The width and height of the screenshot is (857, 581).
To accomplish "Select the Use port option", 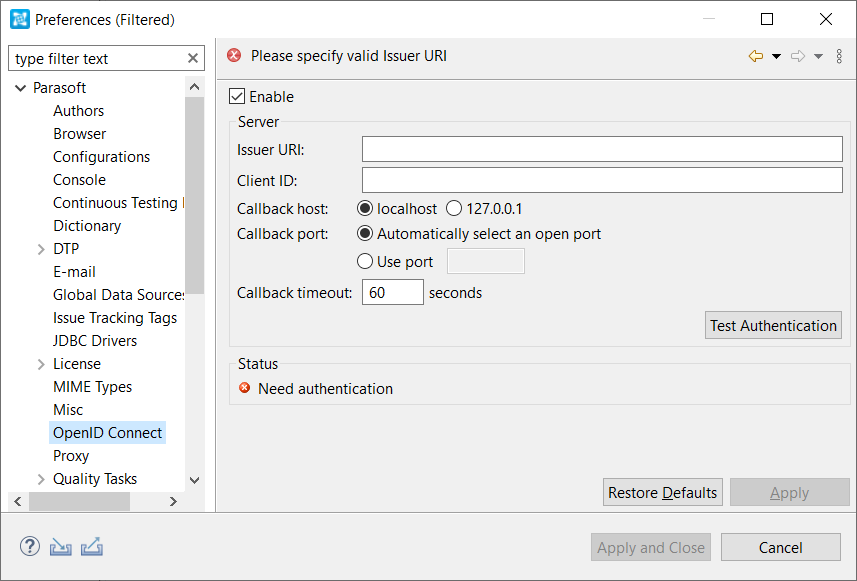I will click(x=365, y=261).
